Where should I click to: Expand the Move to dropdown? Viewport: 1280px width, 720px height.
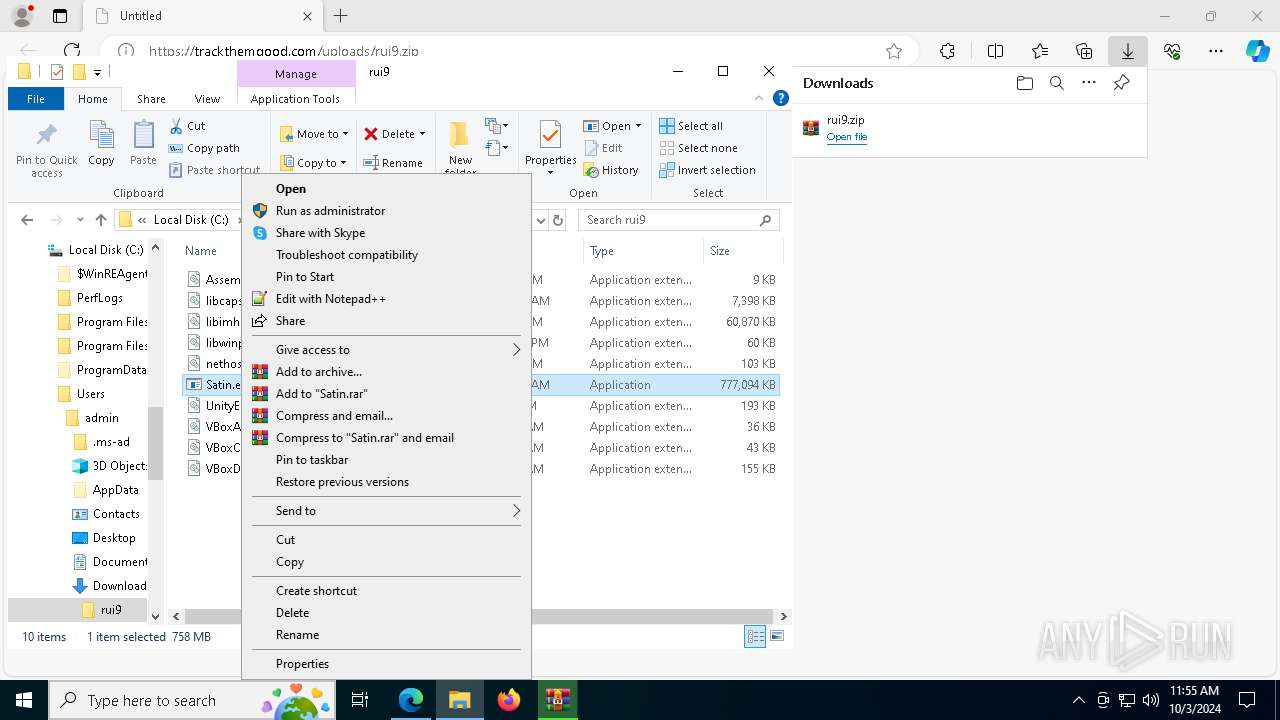346,134
